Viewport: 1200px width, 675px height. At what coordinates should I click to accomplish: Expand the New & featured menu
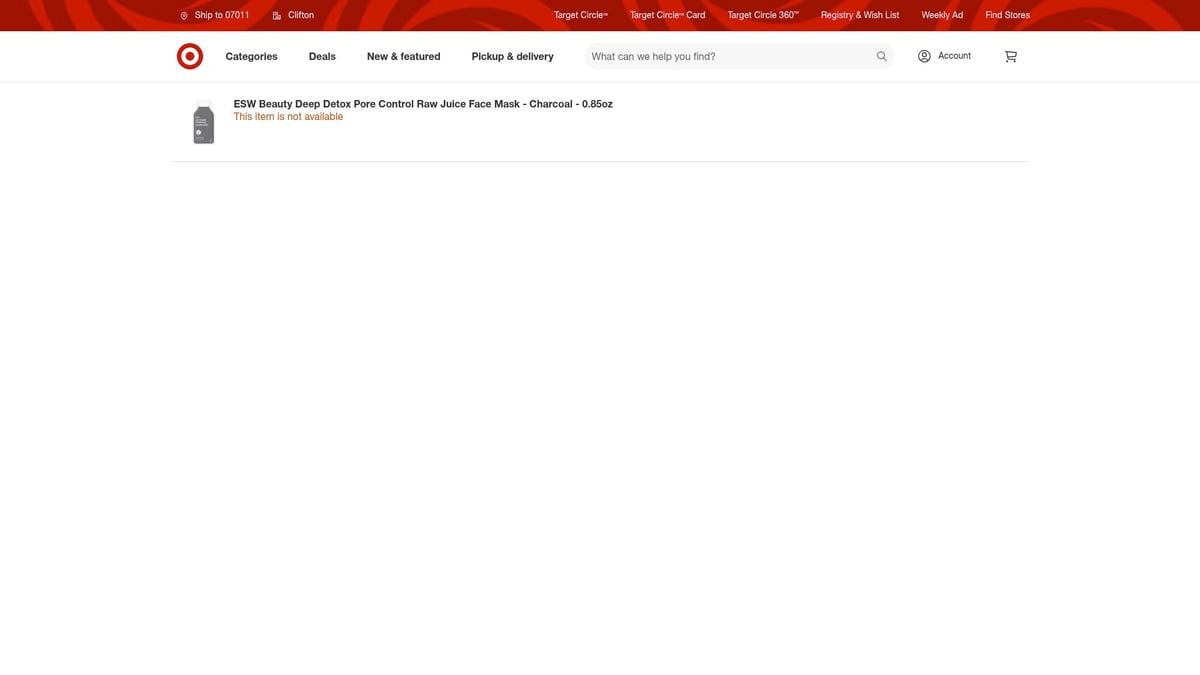coord(403,57)
